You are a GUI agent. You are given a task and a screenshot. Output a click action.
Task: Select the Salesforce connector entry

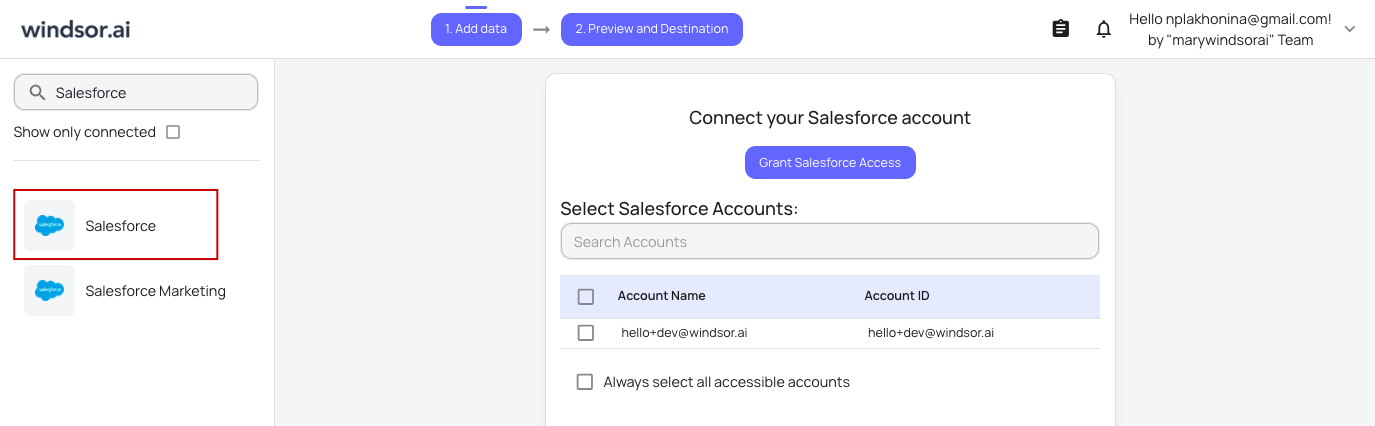point(116,225)
